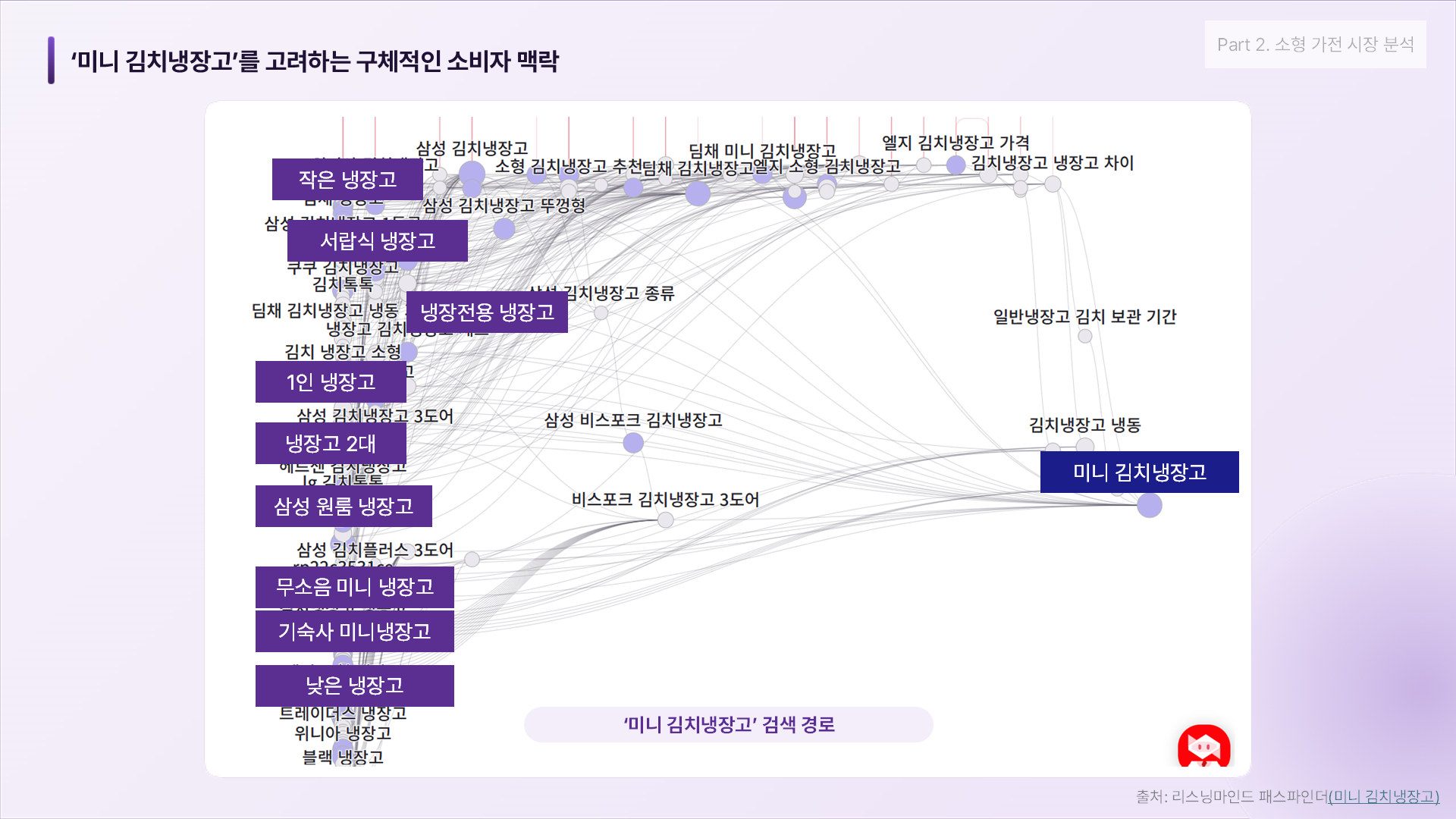
Task: Click the red chat mascot icon
Action: pos(1203,746)
